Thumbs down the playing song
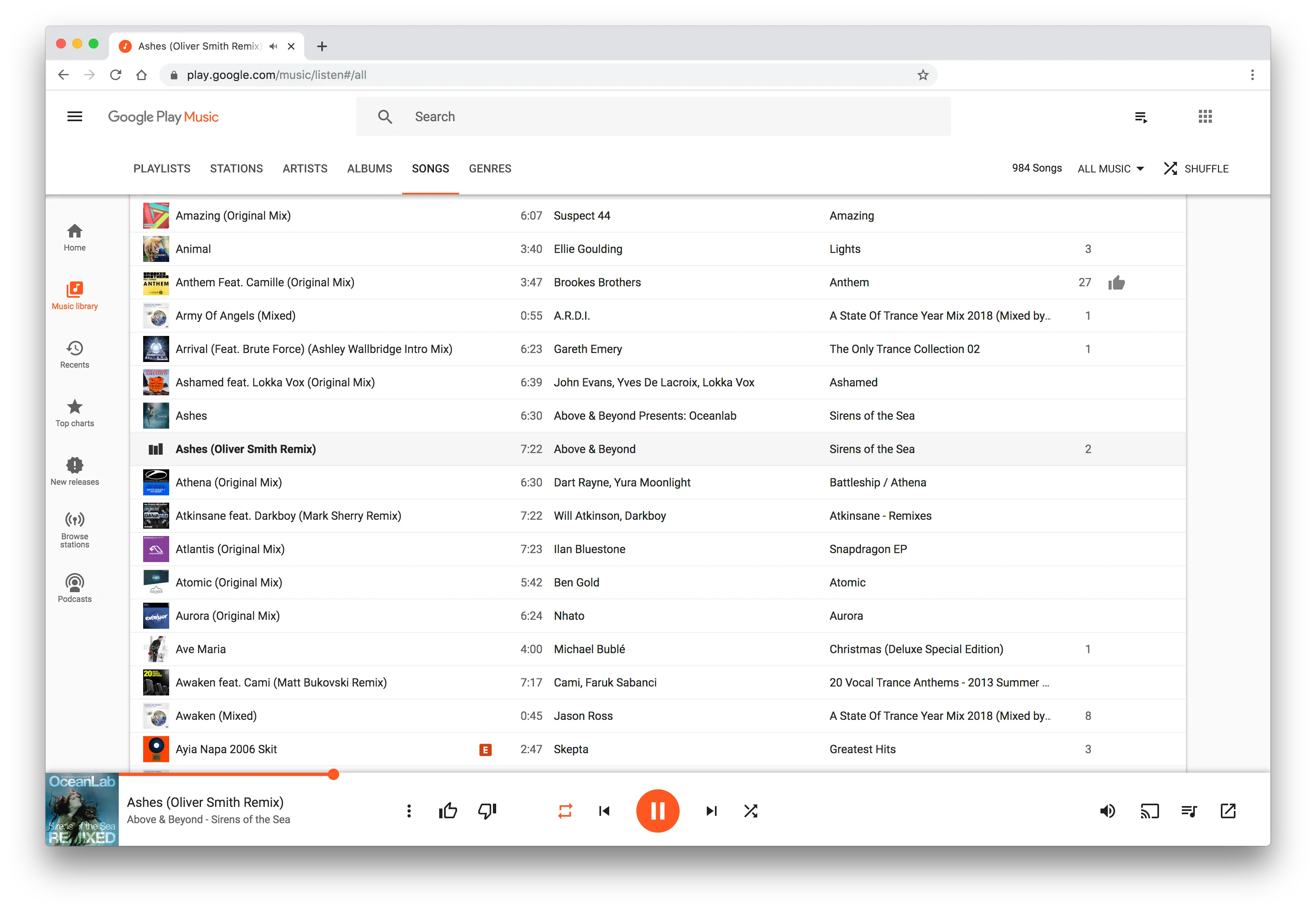Image resolution: width=1316 pixels, height=911 pixels. [487, 811]
